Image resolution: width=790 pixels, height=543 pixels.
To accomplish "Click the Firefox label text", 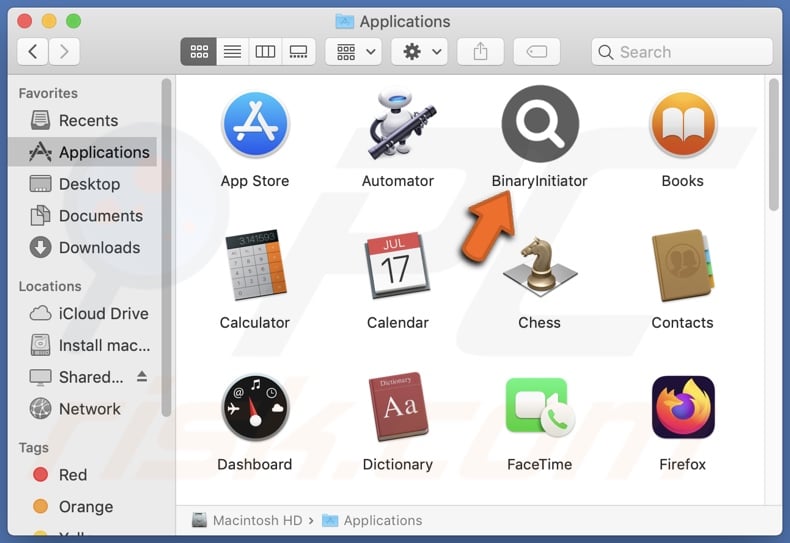I will point(683,464).
